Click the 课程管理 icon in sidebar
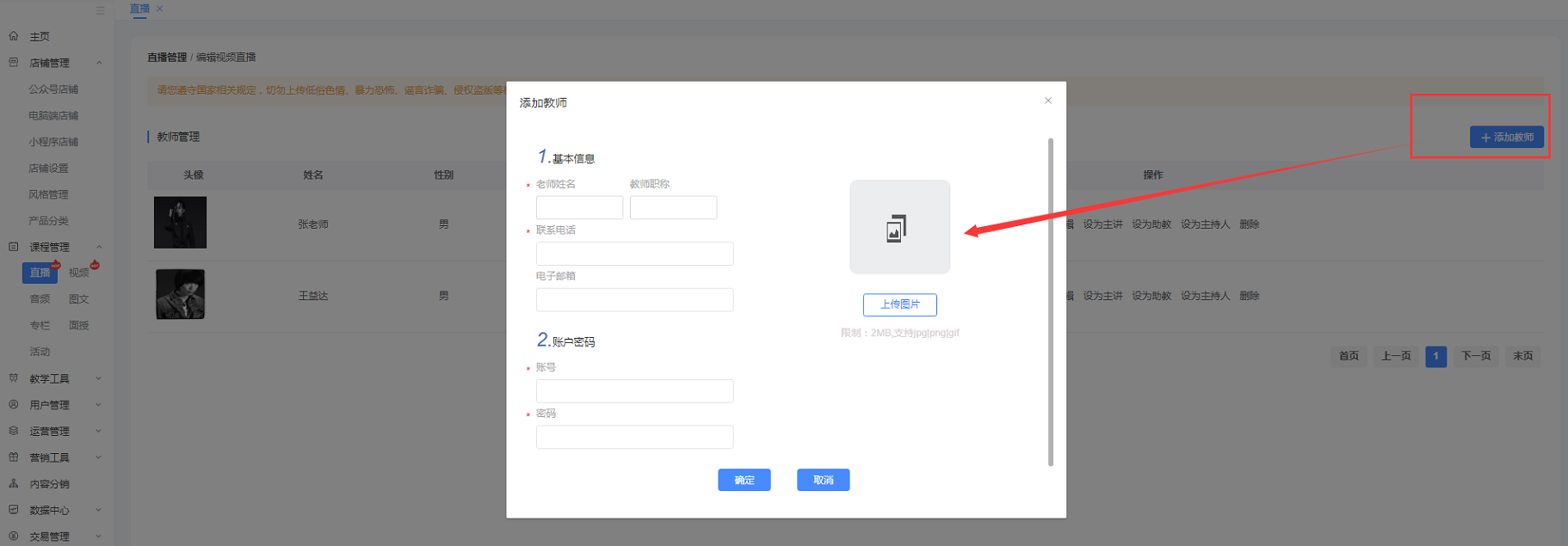 14,247
